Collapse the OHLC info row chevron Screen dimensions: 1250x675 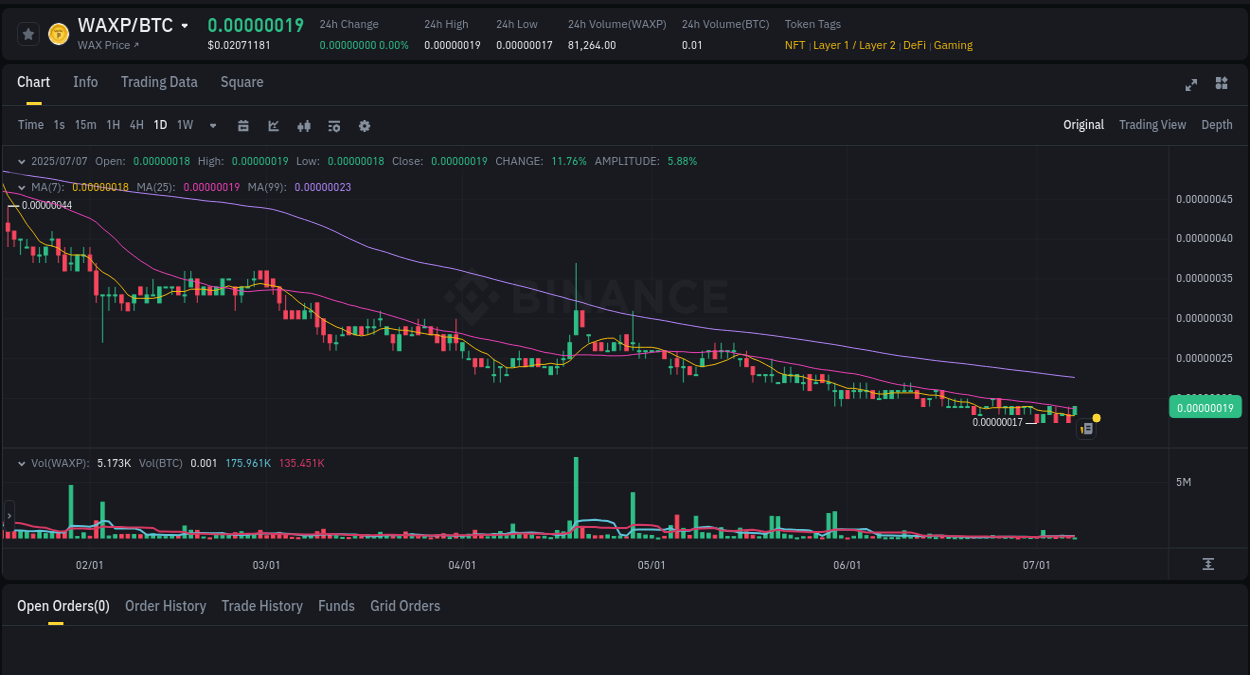[21, 161]
